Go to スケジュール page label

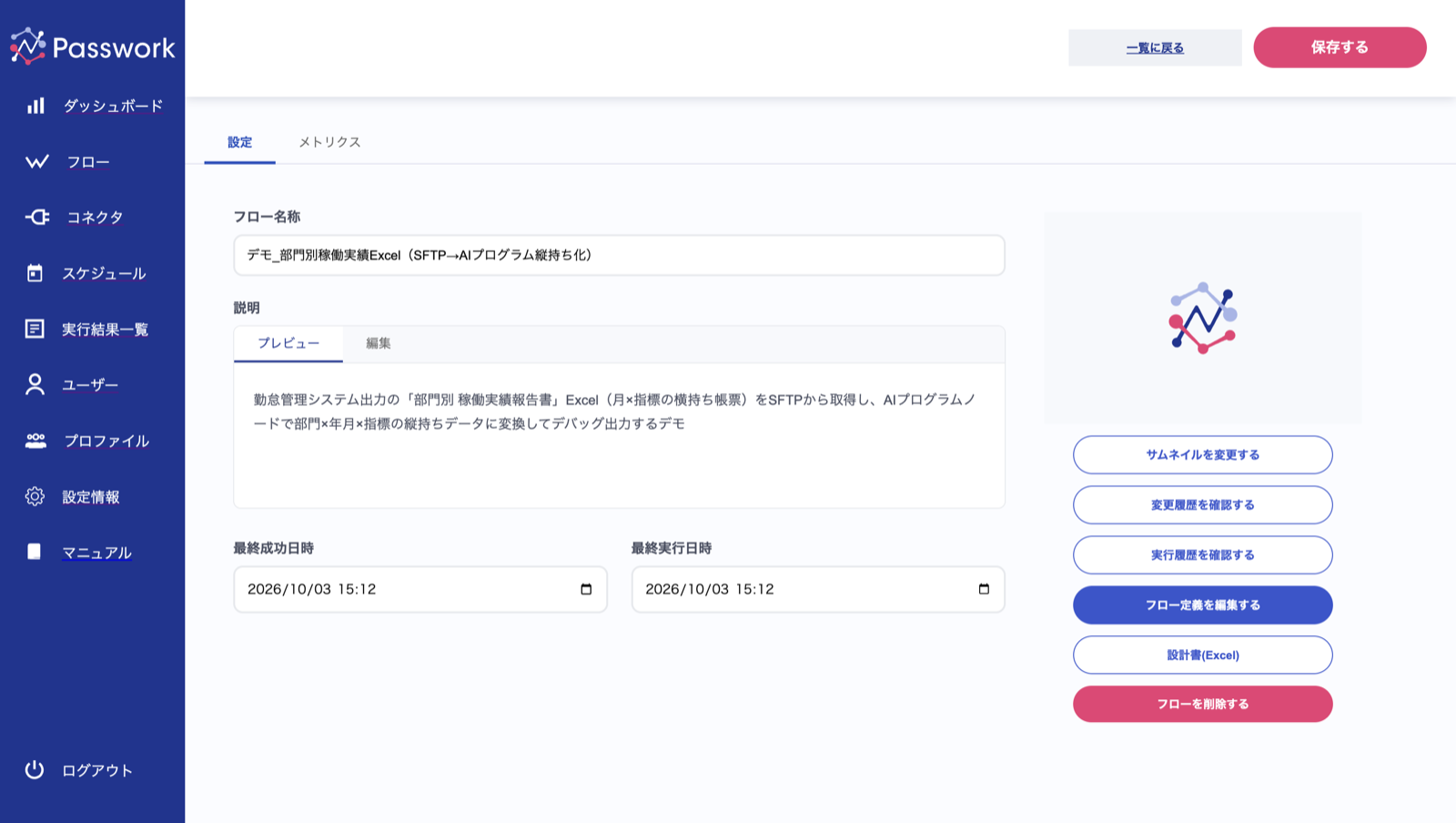point(104,273)
